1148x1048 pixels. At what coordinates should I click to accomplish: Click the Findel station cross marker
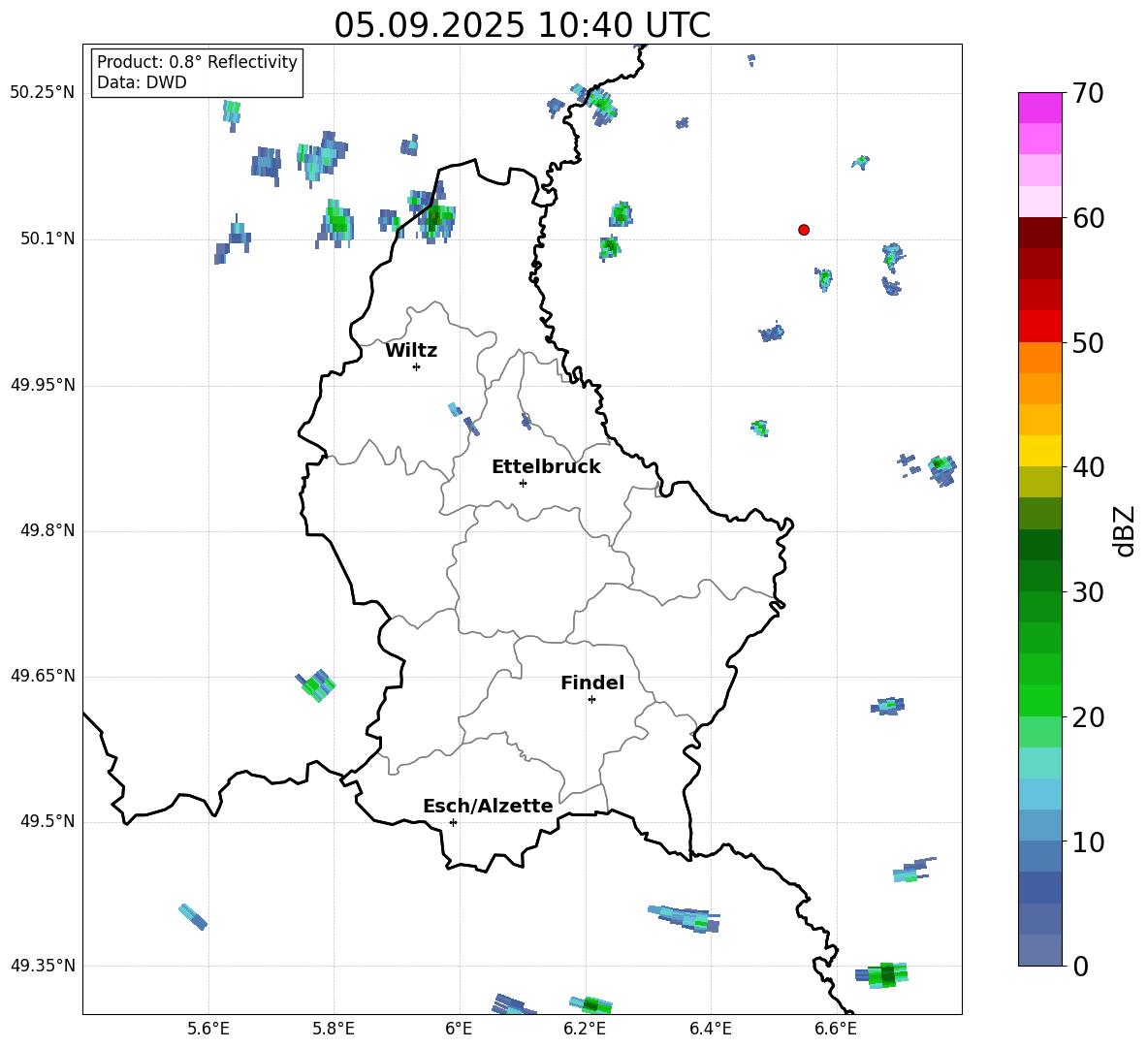[x=591, y=699]
